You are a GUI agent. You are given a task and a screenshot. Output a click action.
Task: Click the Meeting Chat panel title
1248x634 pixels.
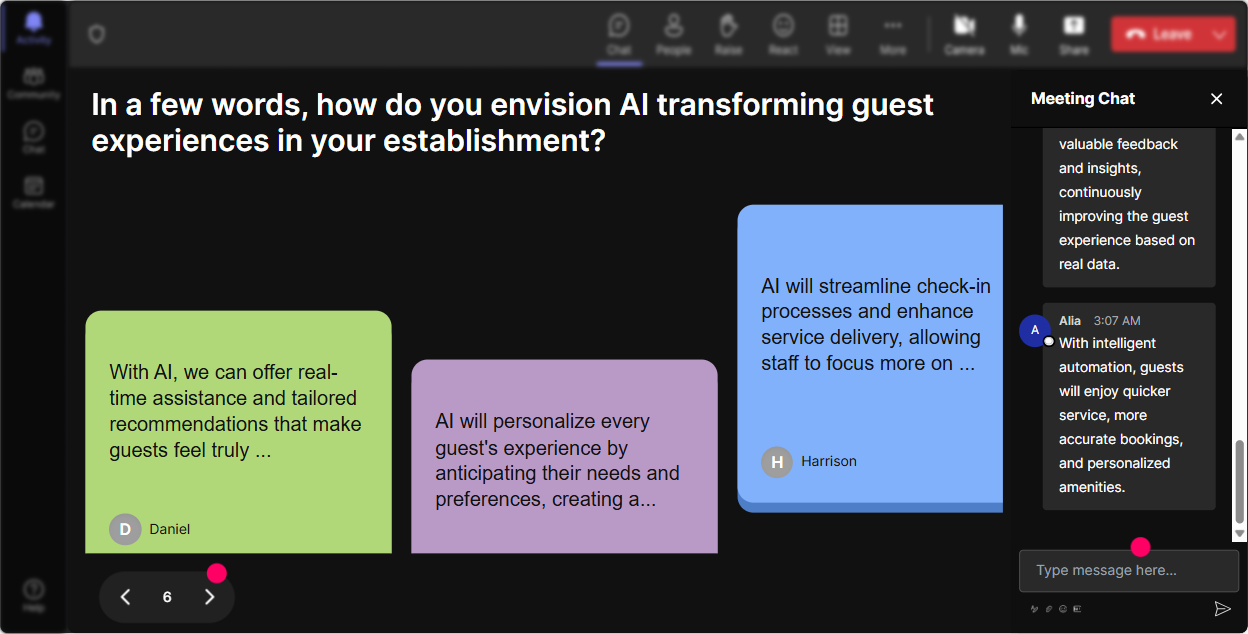click(x=1083, y=98)
